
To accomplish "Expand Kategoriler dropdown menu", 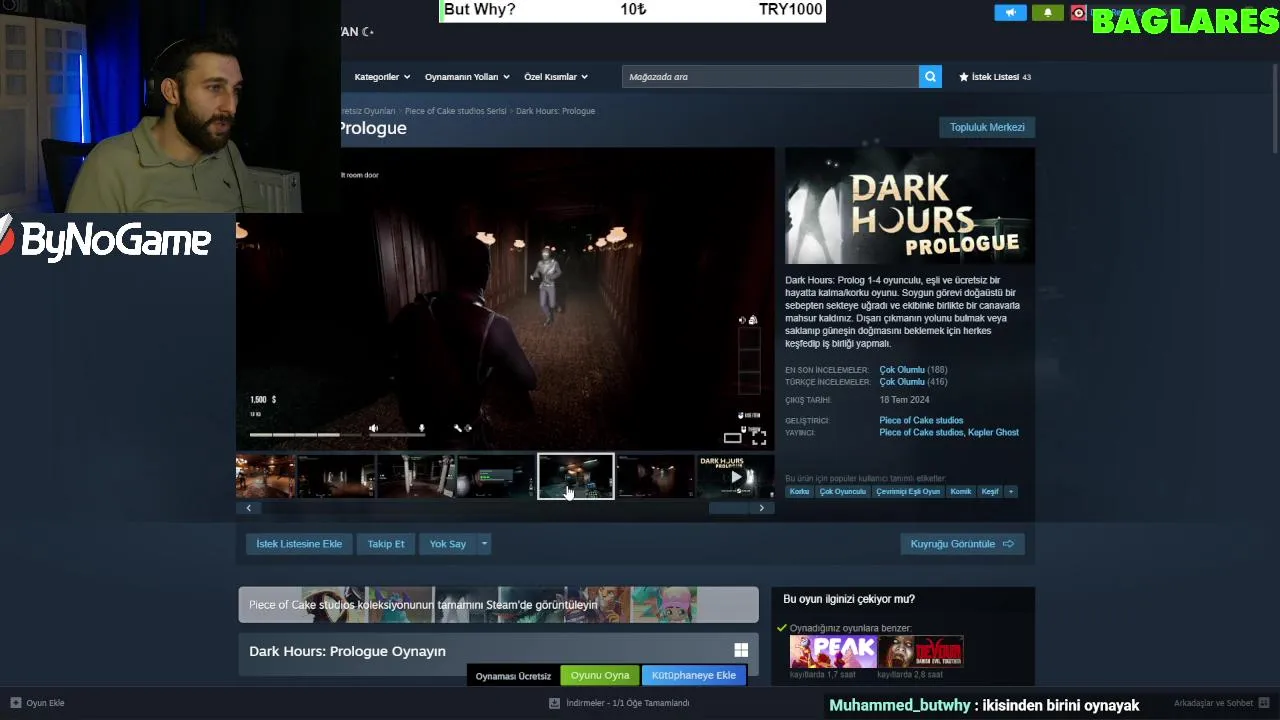I will click(x=381, y=77).
